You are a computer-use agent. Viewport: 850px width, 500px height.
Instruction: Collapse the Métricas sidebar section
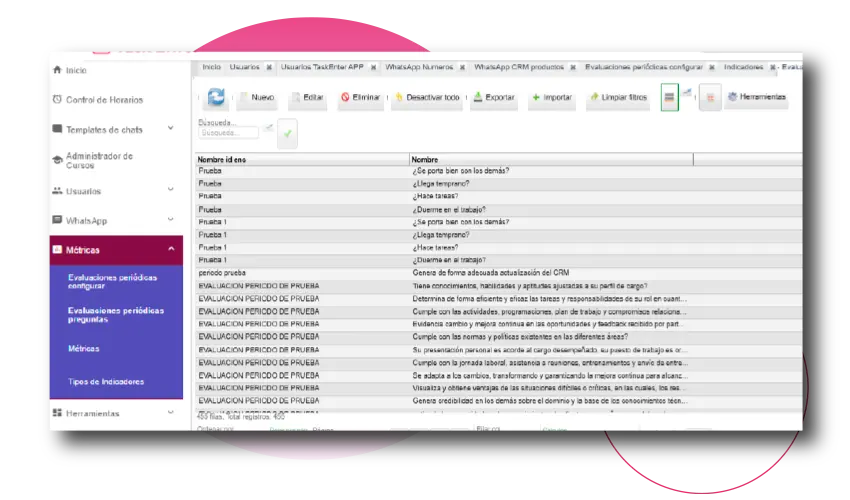172,250
